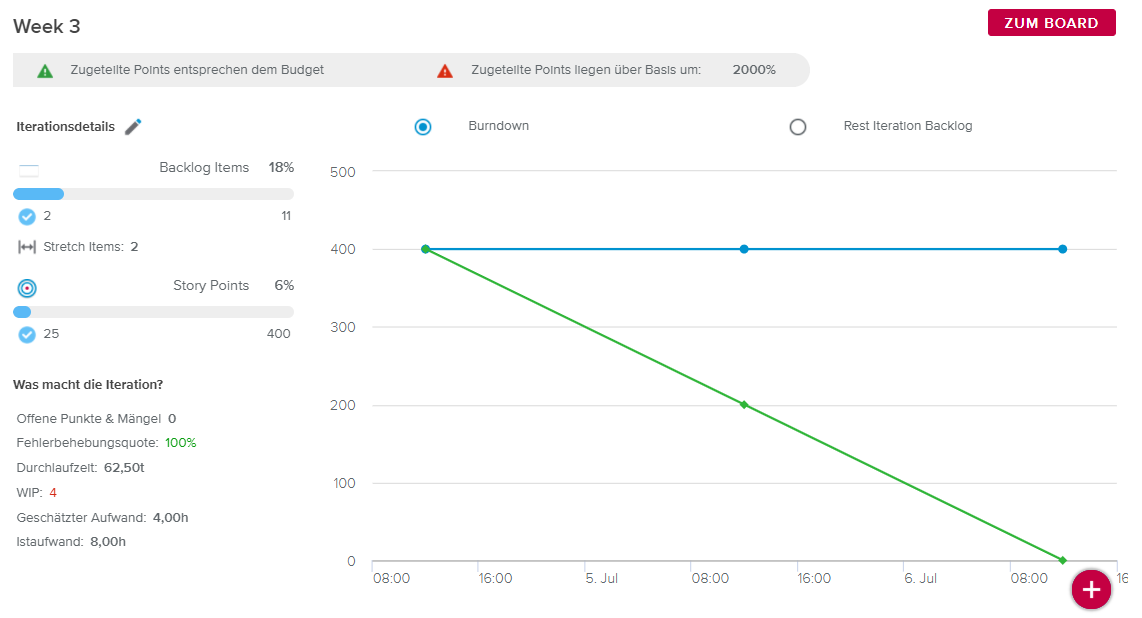Click the Backlog Items progress bar
This screenshot has height=618, width=1142.
153,194
